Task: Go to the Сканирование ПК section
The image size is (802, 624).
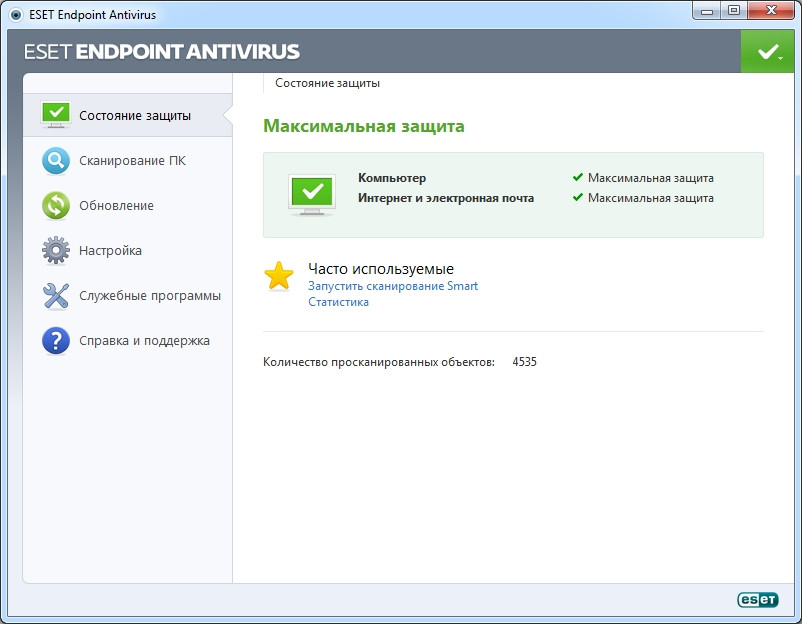Action: click(x=127, y=161)
